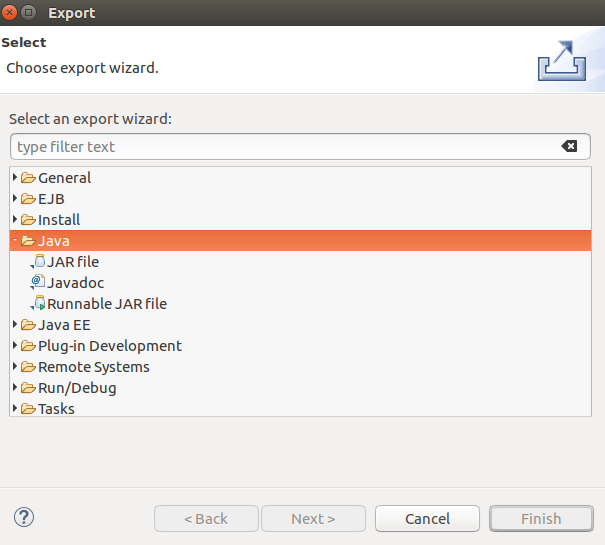Open the help question mark icon
Image resolution: width=605 pixels, height=545 pixels.
pos(25,517)
